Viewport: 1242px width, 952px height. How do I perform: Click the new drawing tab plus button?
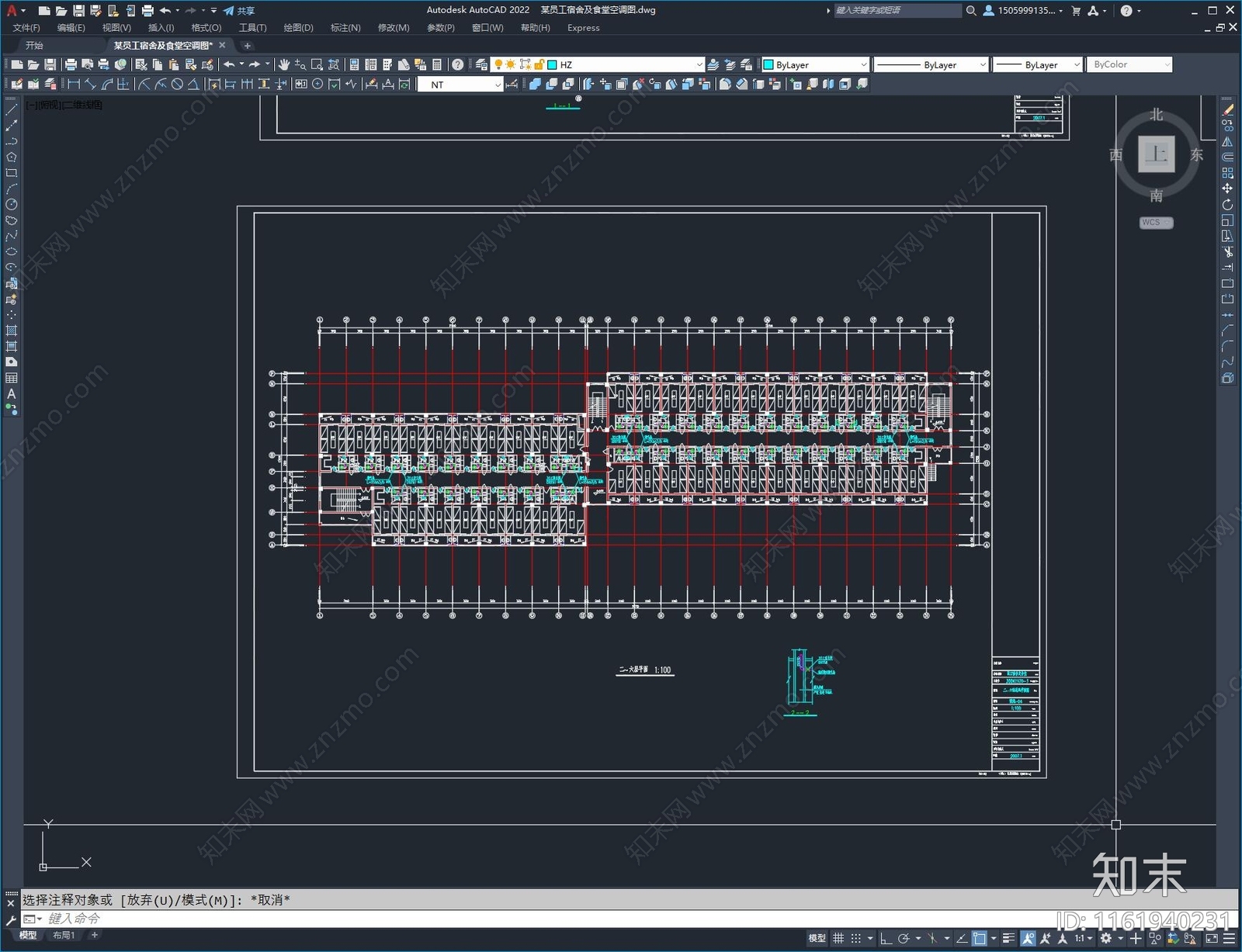tap(248, 45)
